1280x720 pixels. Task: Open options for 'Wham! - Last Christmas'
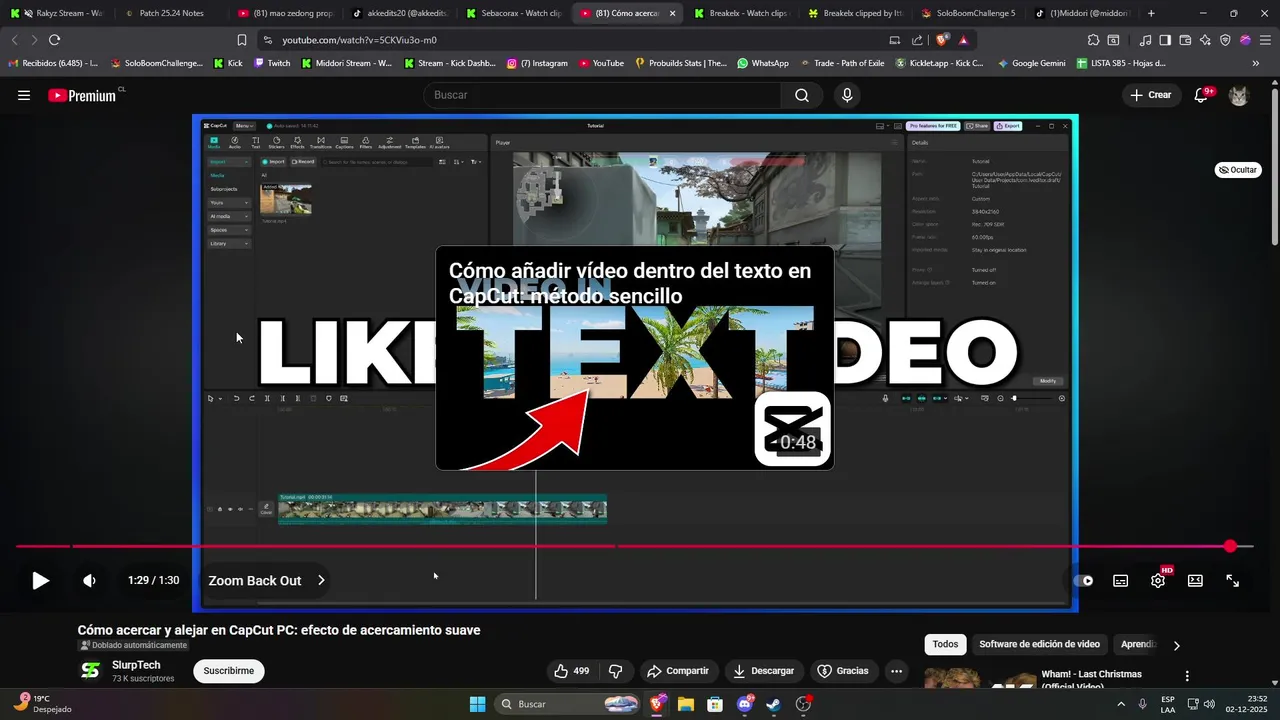(1187, 677)
